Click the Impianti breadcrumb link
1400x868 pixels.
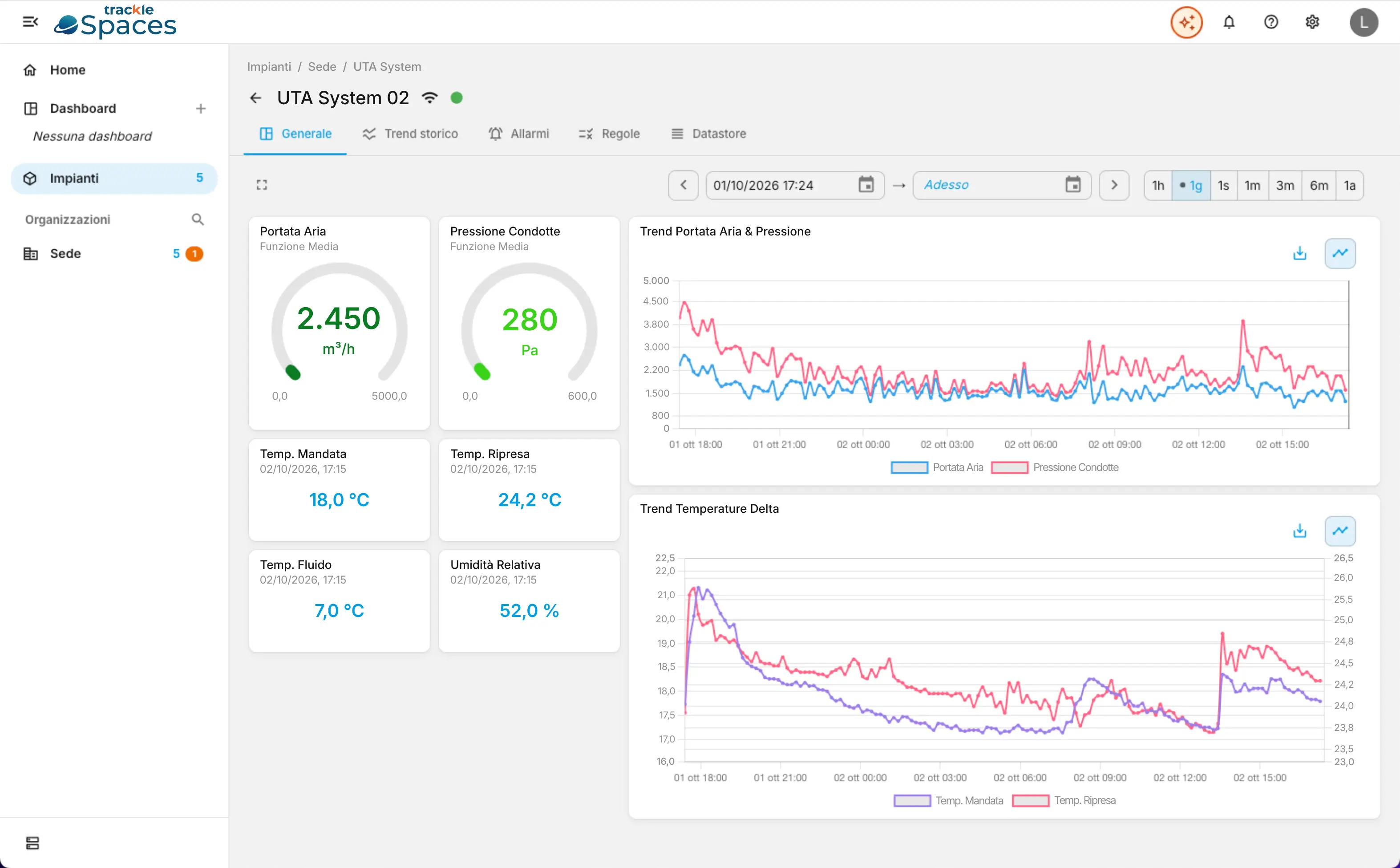pos(268,67)
